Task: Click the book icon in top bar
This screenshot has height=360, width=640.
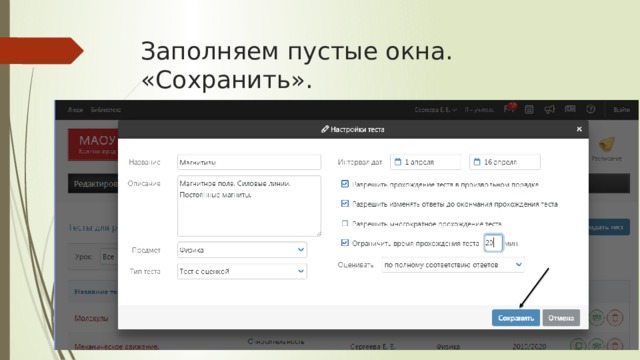Action: point(570,109)
